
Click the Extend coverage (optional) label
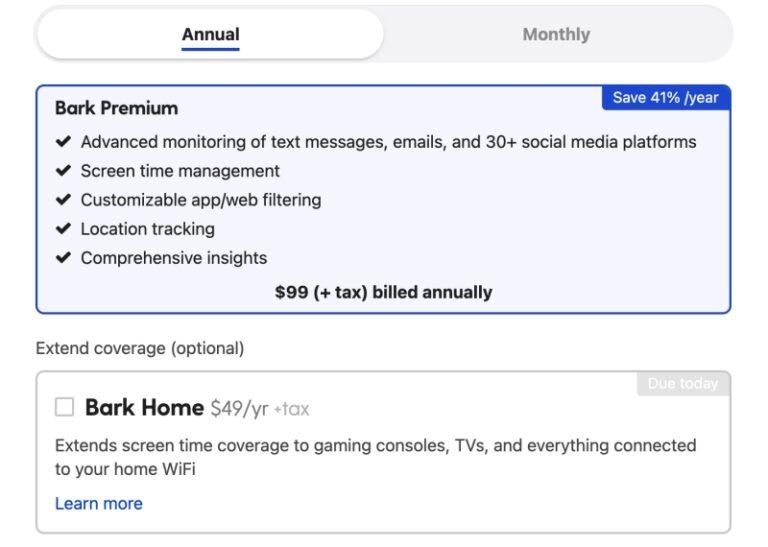pyautogui.click(x=140, y=349)
